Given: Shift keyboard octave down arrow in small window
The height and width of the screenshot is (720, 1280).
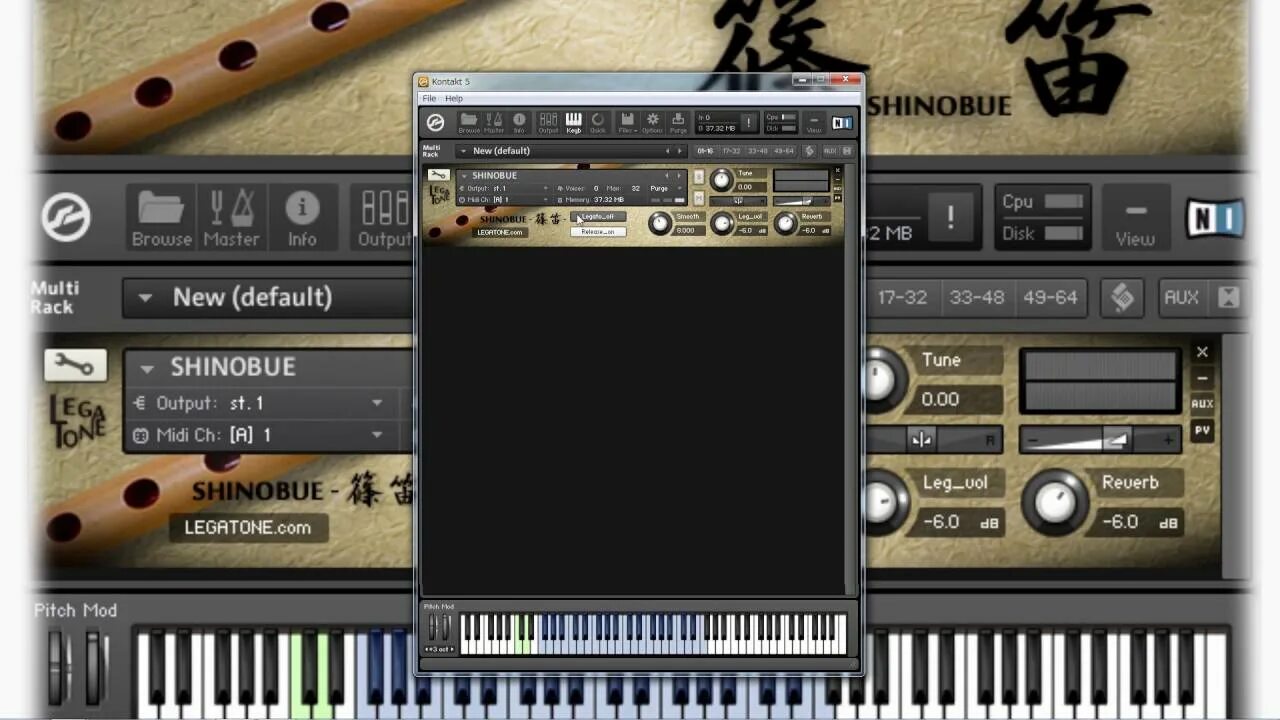Looking at the screenshot, I should coord(427,649).
